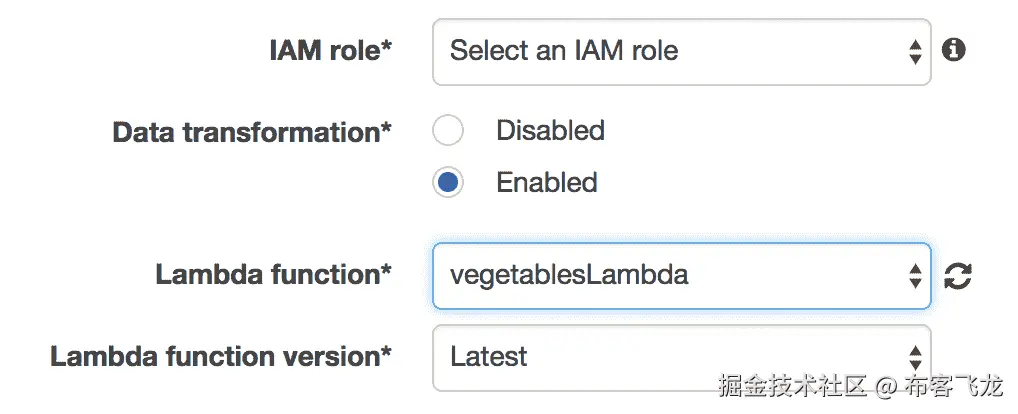Image resolution: width=1018 pixels, height=414 pixels.
Task: Select the Enabled radio button
Action: pyautogui.click(x=448, y=183)
